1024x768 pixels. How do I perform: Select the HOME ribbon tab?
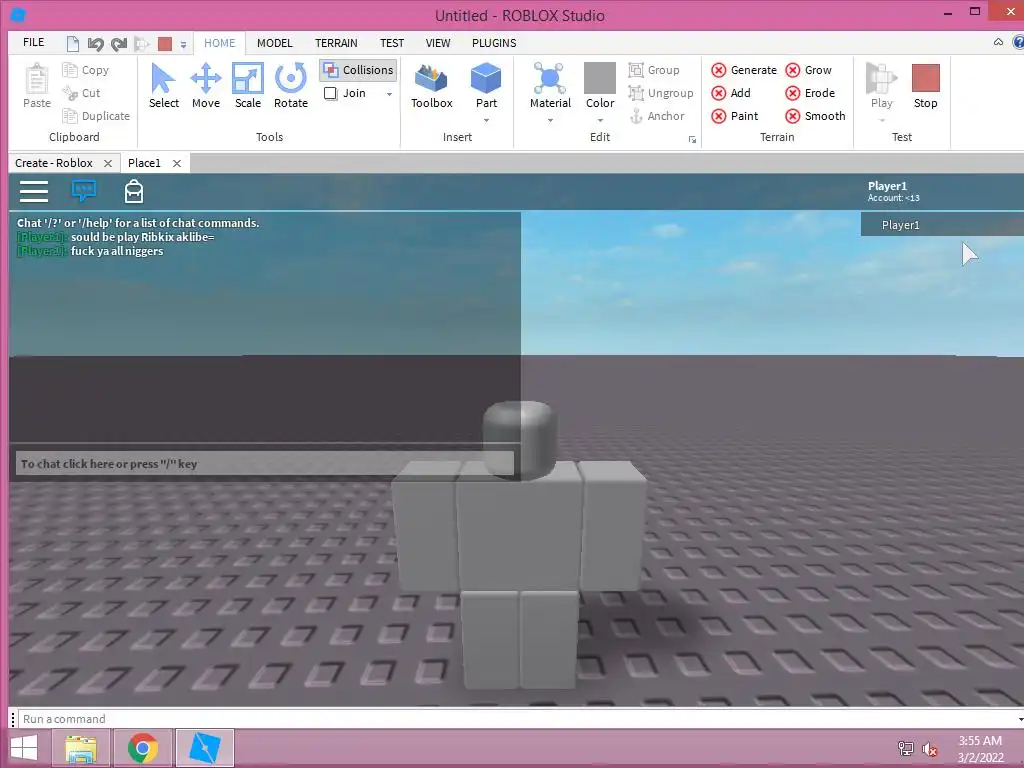click(219, 43)
